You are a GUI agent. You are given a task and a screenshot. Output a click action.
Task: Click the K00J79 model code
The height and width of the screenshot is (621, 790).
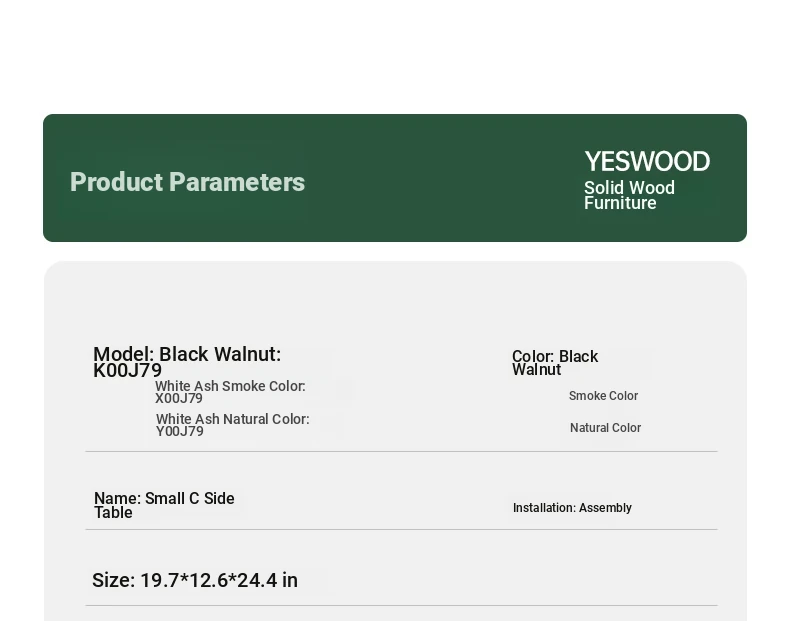127,371
